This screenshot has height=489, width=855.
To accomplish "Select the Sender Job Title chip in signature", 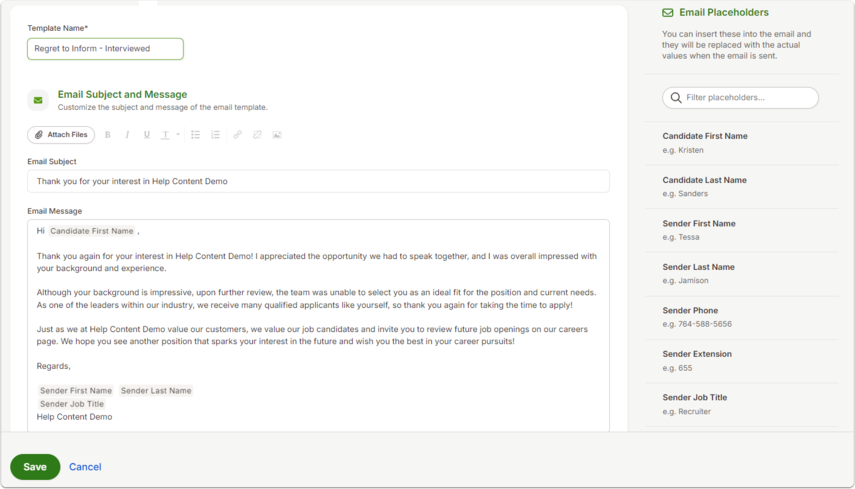I will click(71, 404).
